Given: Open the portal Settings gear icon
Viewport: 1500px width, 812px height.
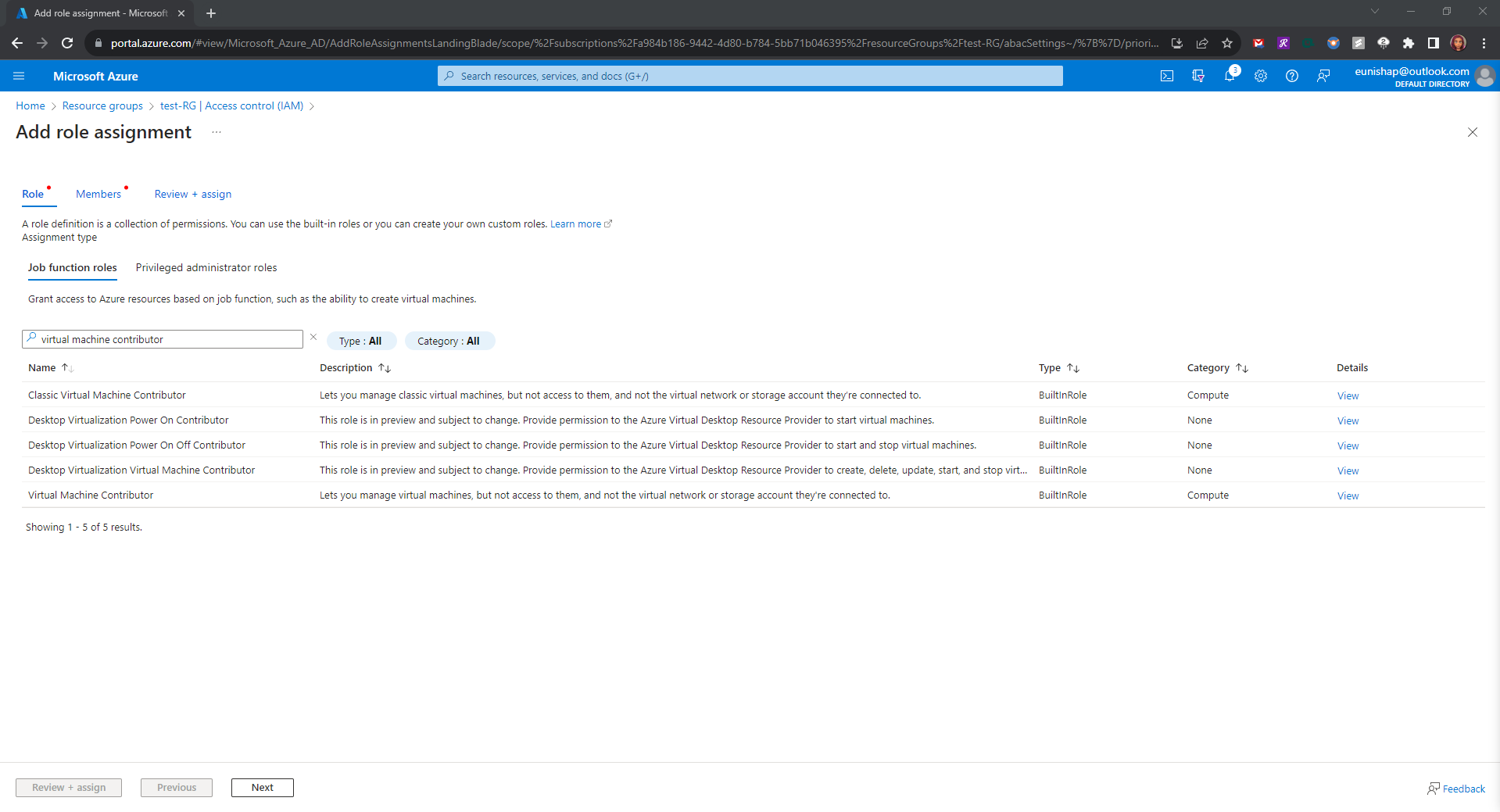Looking at the screenshot, I should 1260,76.
